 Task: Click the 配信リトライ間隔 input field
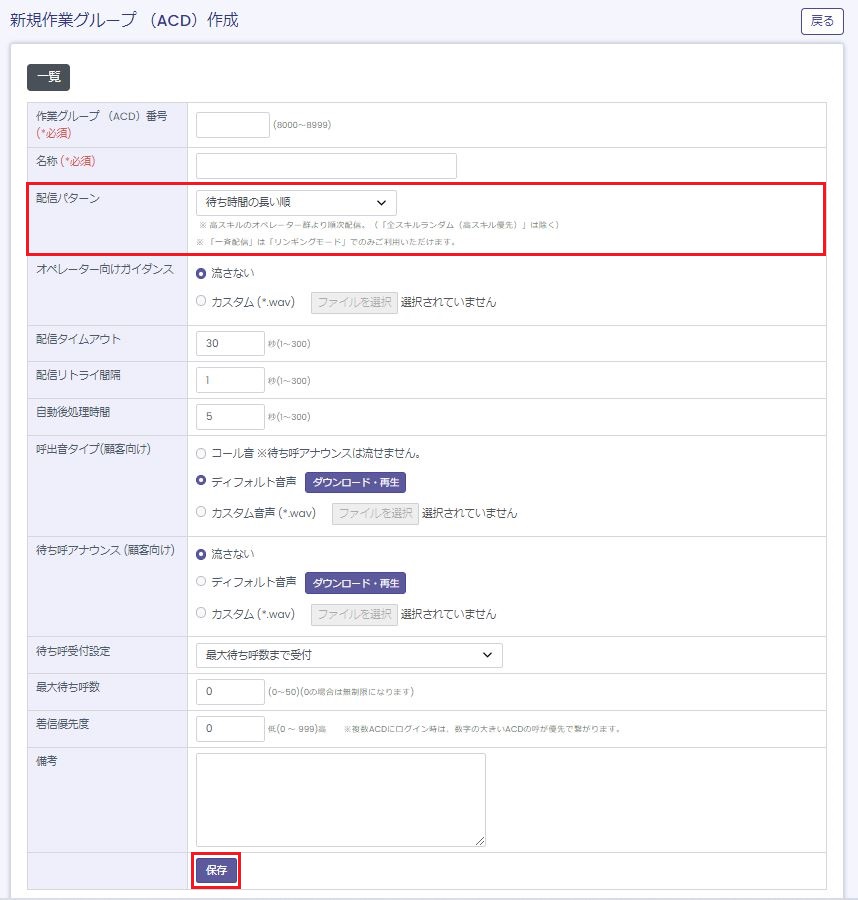pyautogui.click(x=230, y=380)
